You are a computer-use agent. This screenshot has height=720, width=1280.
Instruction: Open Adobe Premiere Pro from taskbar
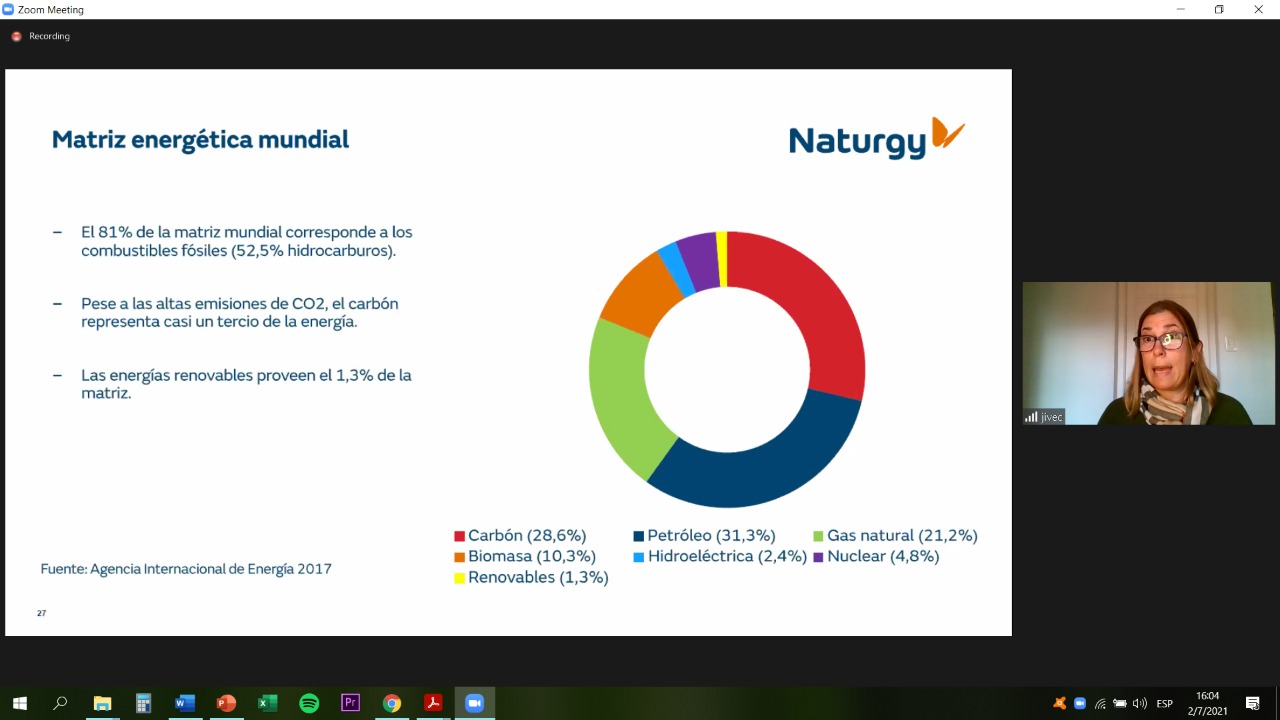pos(350,703)
